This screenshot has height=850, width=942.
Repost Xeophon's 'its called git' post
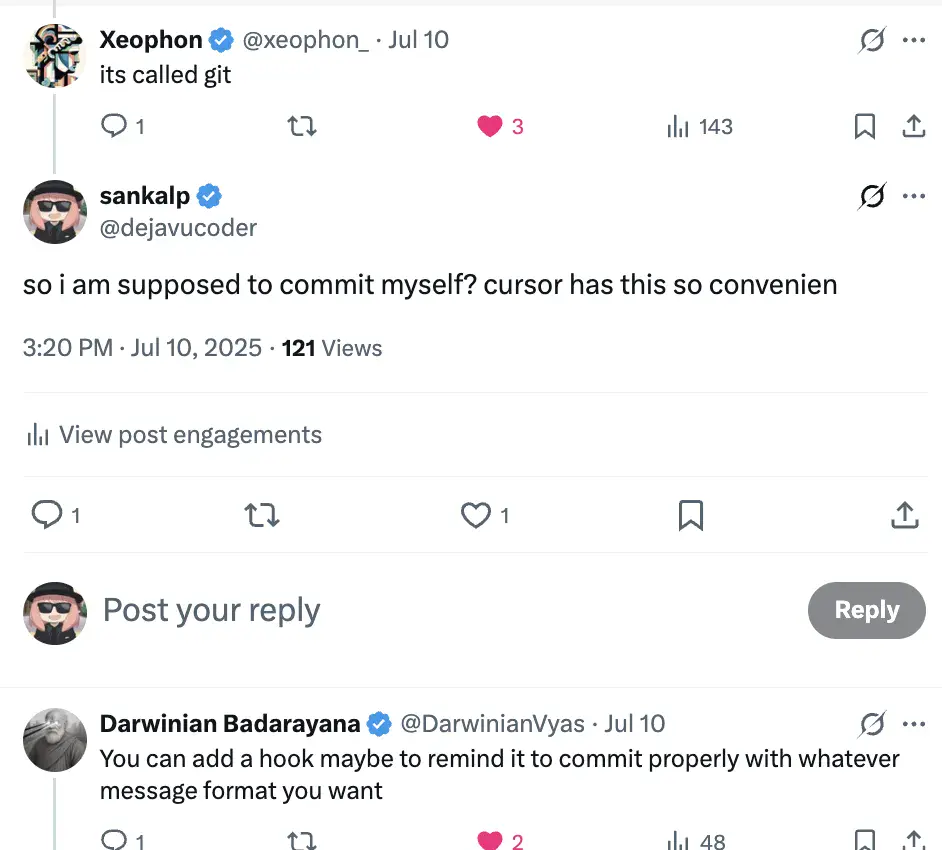point(301,127)
